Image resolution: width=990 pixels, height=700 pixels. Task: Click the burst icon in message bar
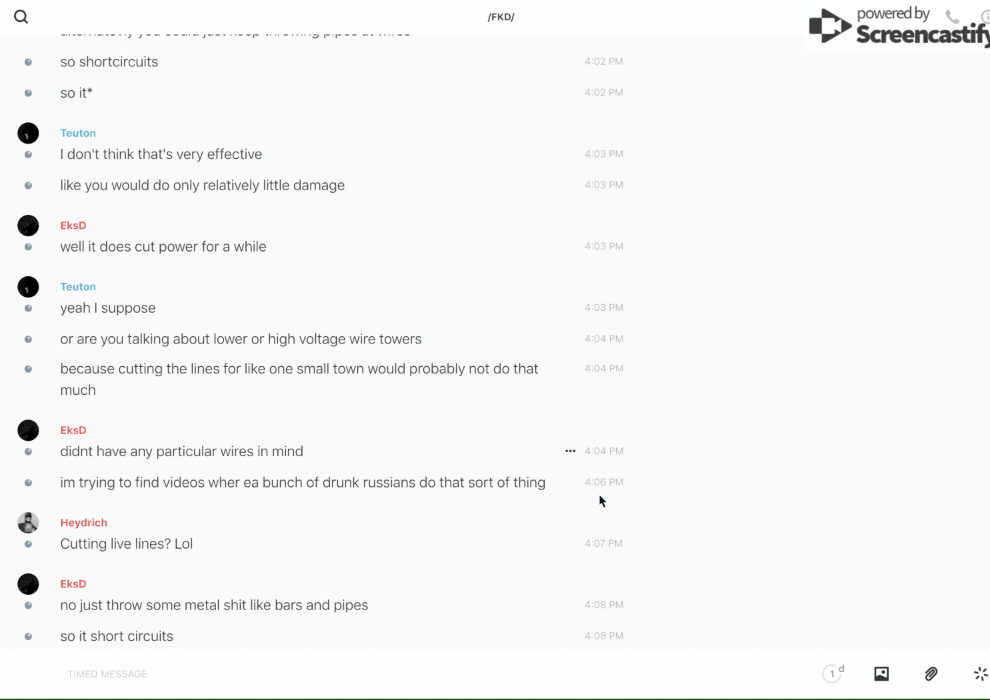pos(980,674)
